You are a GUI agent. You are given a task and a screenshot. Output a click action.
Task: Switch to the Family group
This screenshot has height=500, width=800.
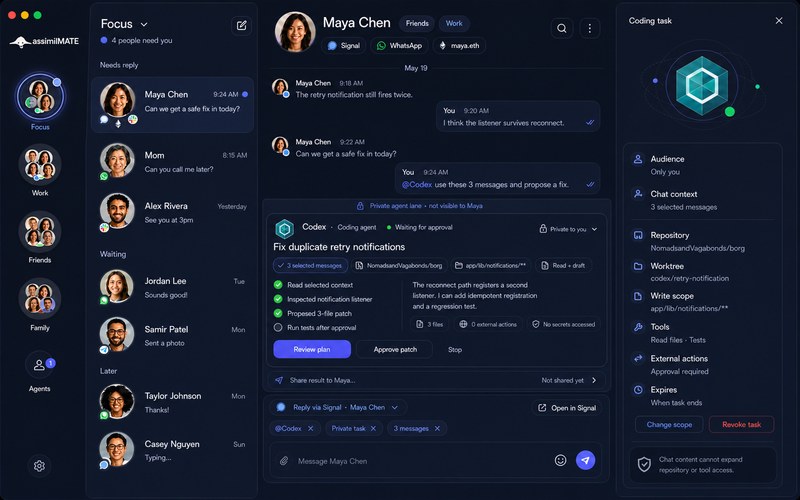pyautogui.click(x=40, y=305)
